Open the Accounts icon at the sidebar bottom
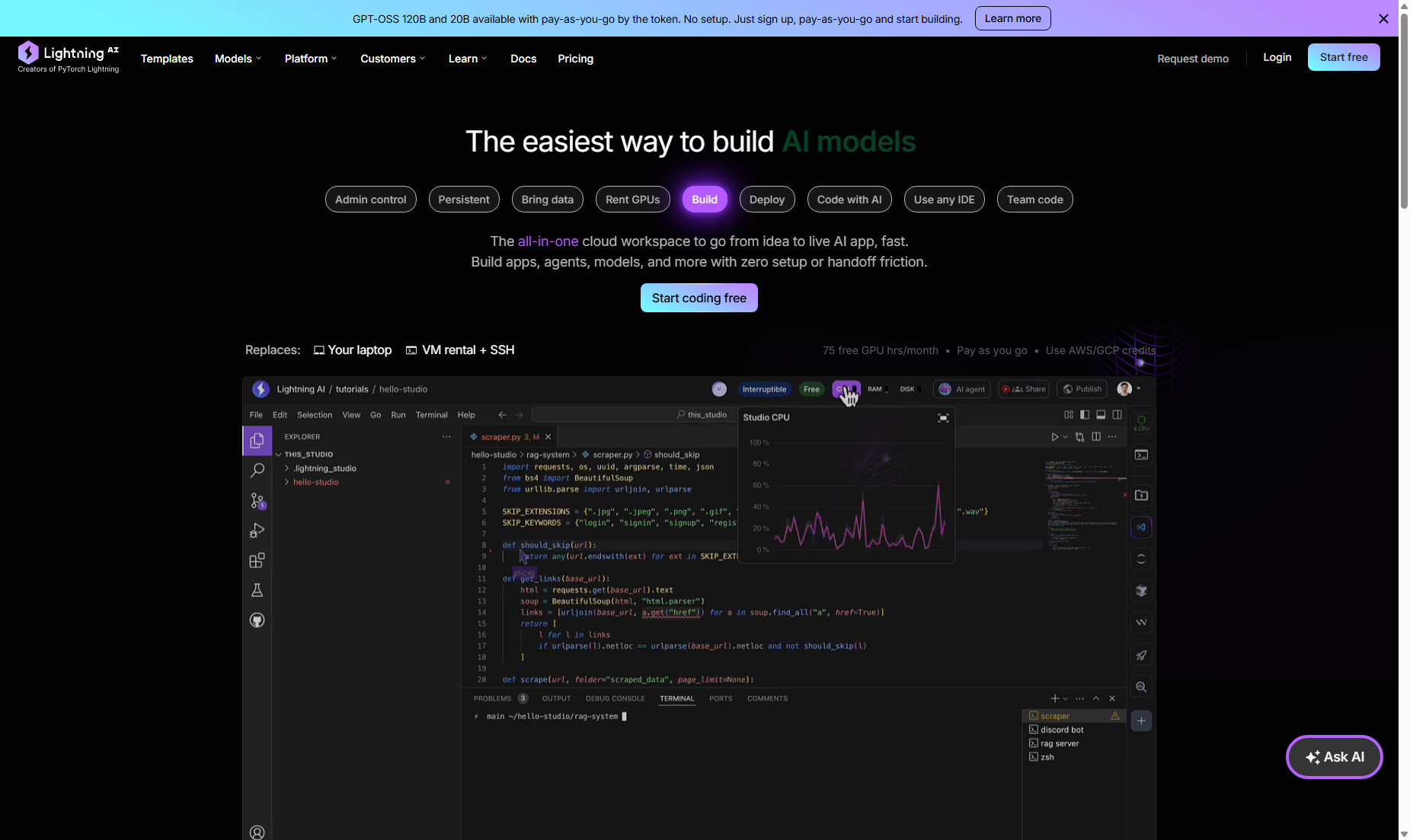Image resolution: width=1410 pixels, height=840 pixels. point(257,832)
